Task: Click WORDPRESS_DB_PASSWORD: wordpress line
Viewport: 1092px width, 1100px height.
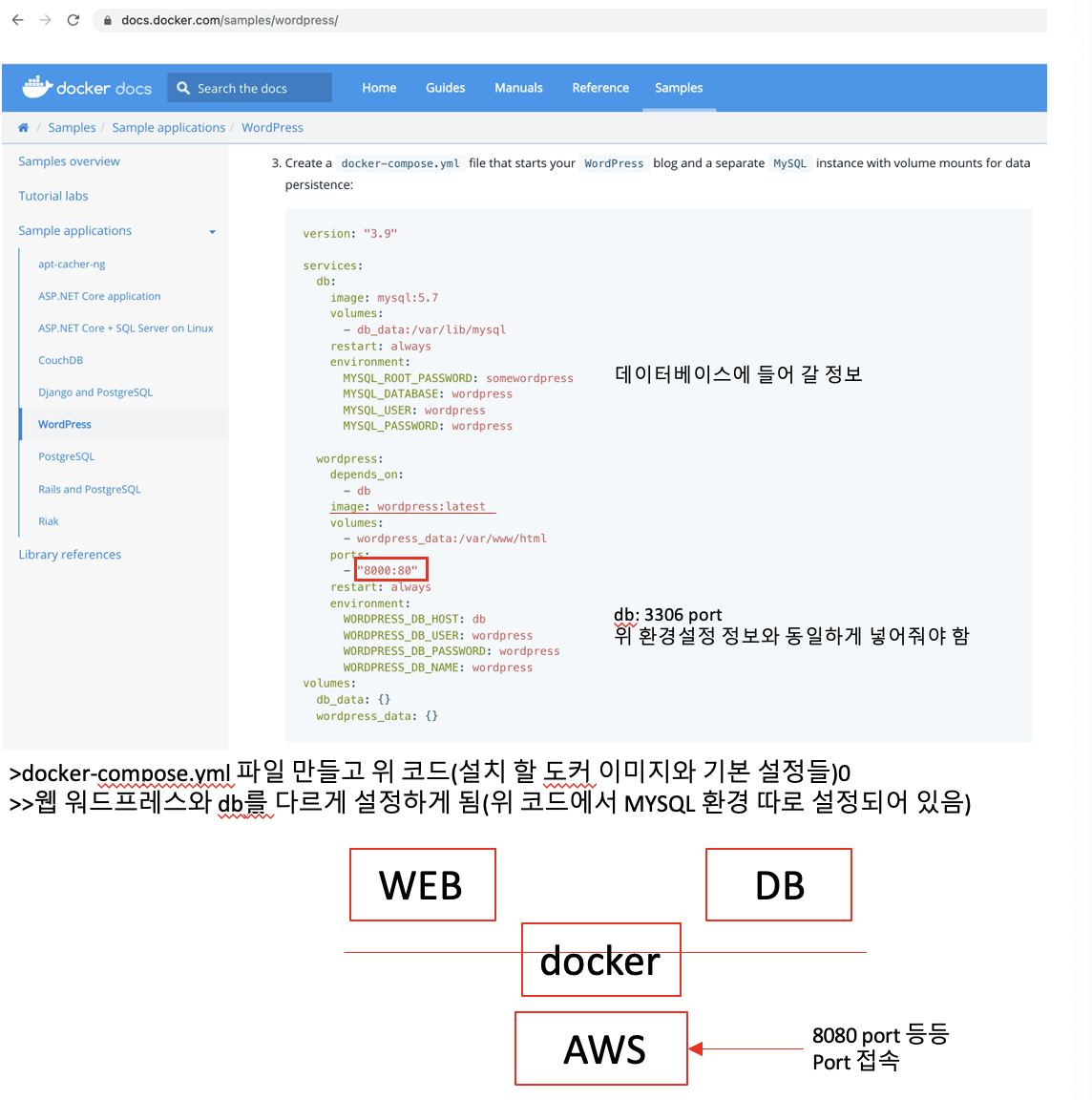Action: pos(451,651)
